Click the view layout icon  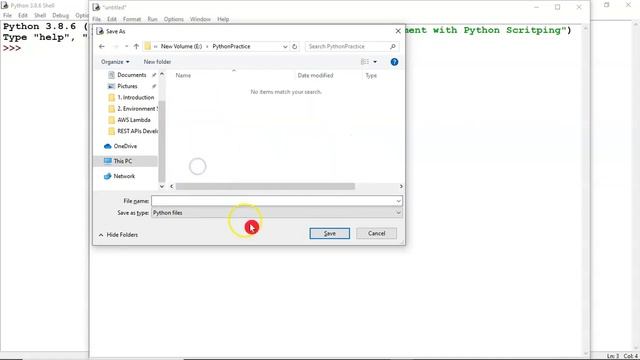pyautogui.click(x=364, y=62)
